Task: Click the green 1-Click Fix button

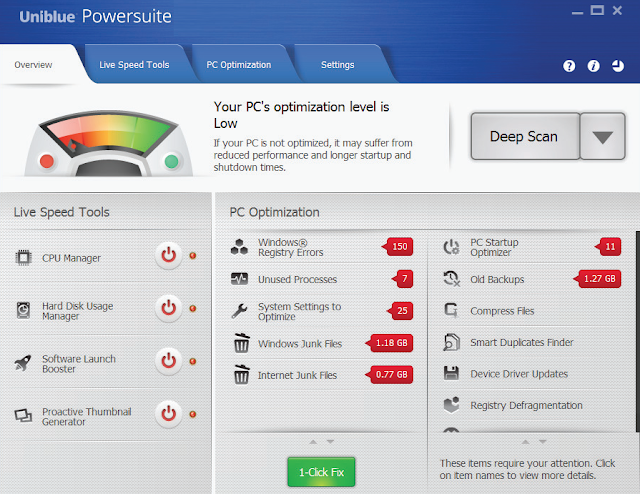Action: pyautogui.click(x=321, y=472)
